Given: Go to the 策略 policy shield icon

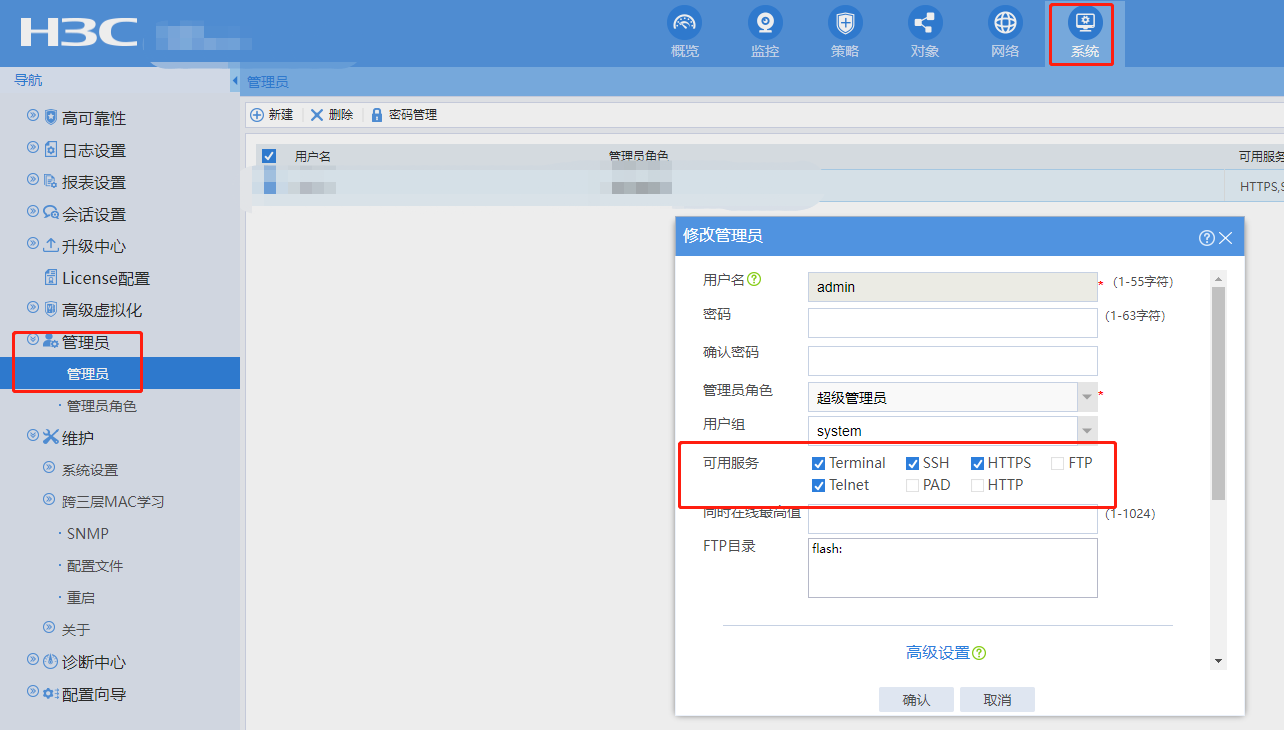Looking at the screenshot, I should coord(845,23).
